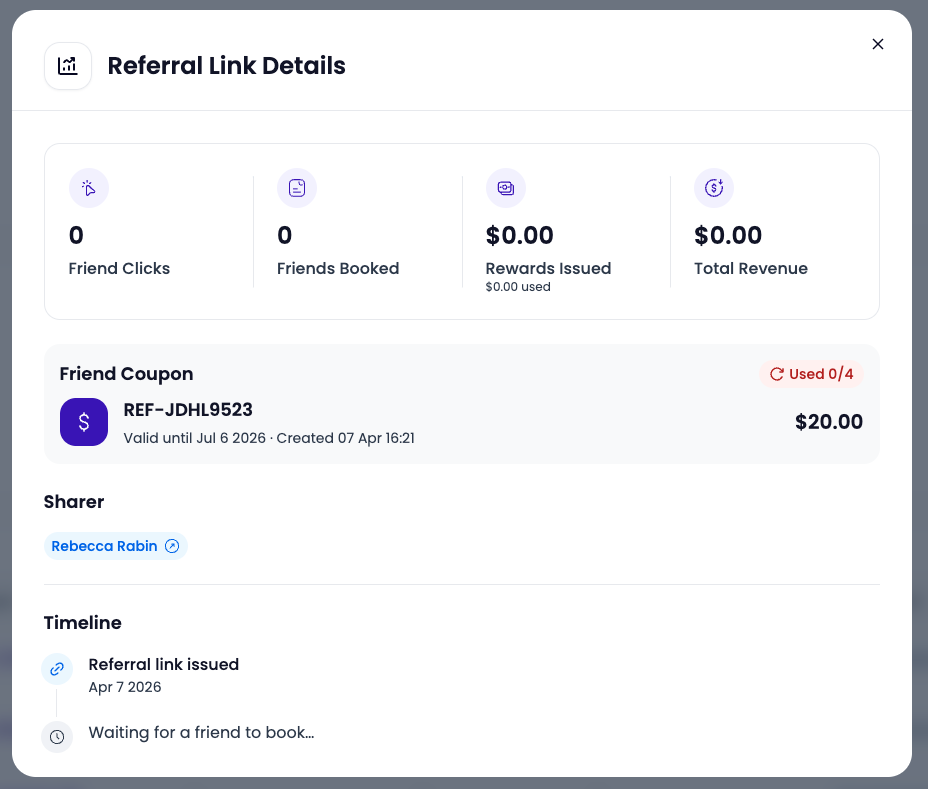
Task: Click the Total Revenue dollar icon
Action: pyautogui.click(x=714, y=188)
